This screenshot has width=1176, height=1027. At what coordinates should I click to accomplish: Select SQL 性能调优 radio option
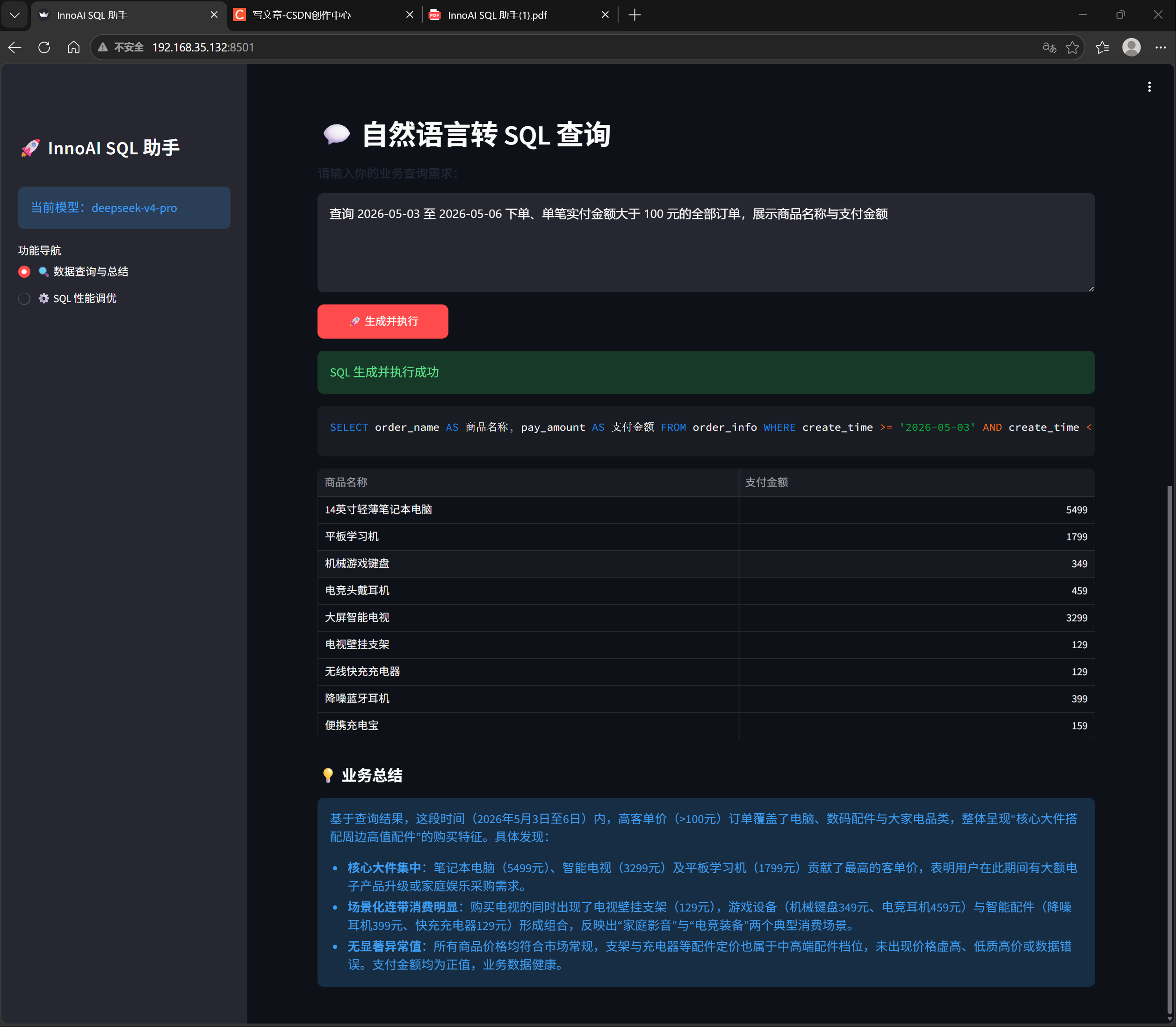[x=68, y=298]
